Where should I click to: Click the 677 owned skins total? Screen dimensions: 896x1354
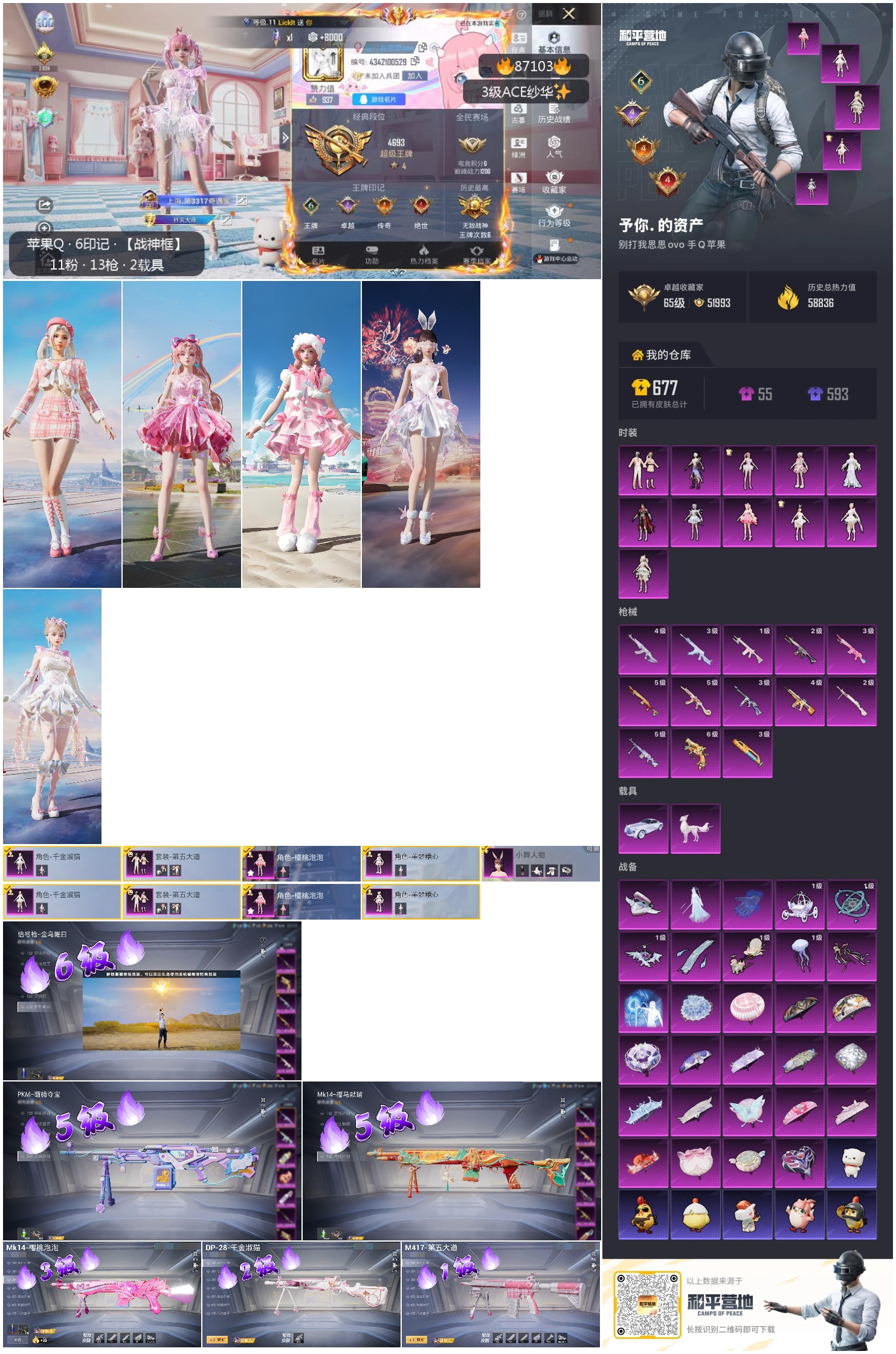(659, 393)
